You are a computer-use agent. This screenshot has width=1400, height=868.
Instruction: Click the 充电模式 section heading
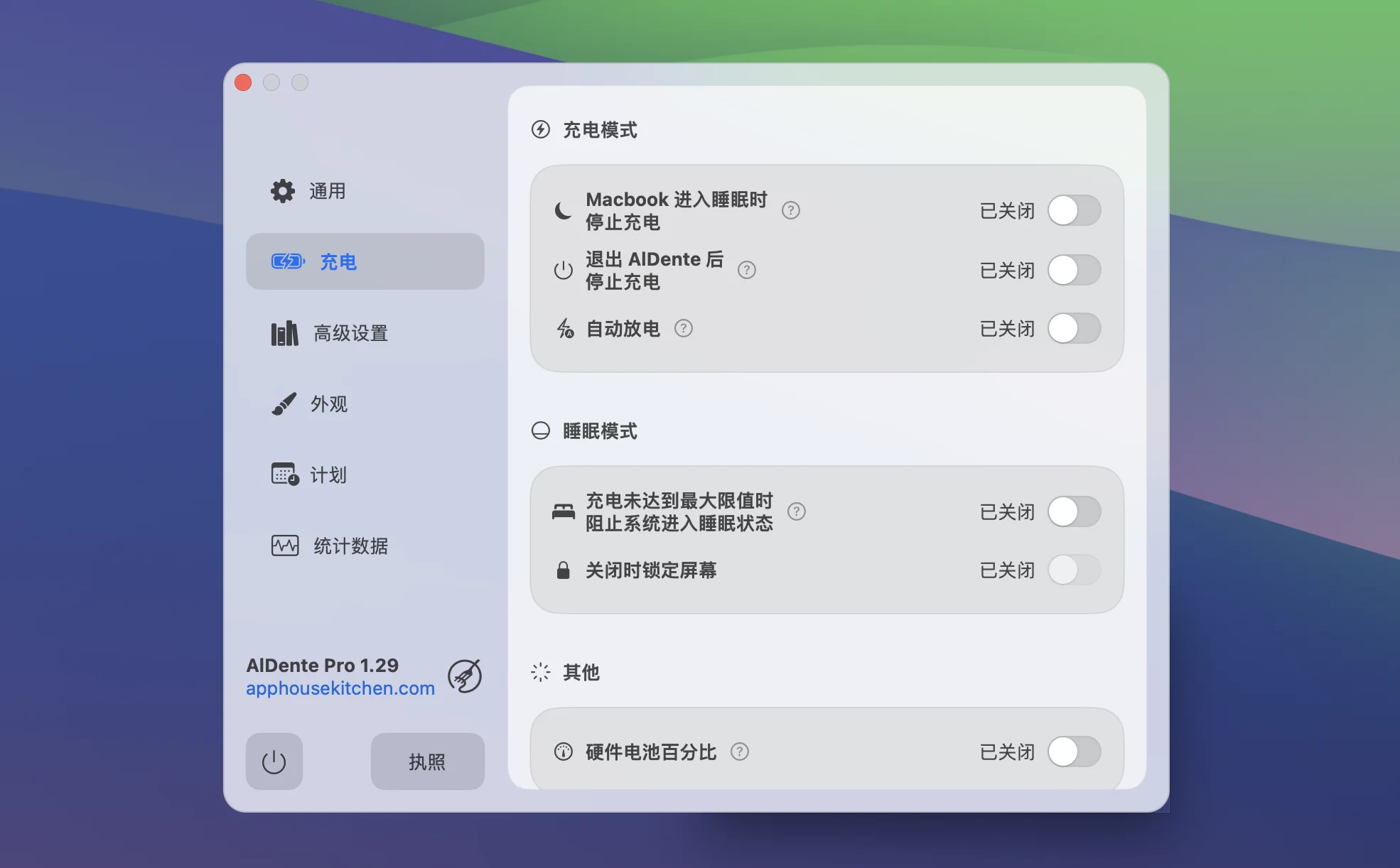coord(601,130)
